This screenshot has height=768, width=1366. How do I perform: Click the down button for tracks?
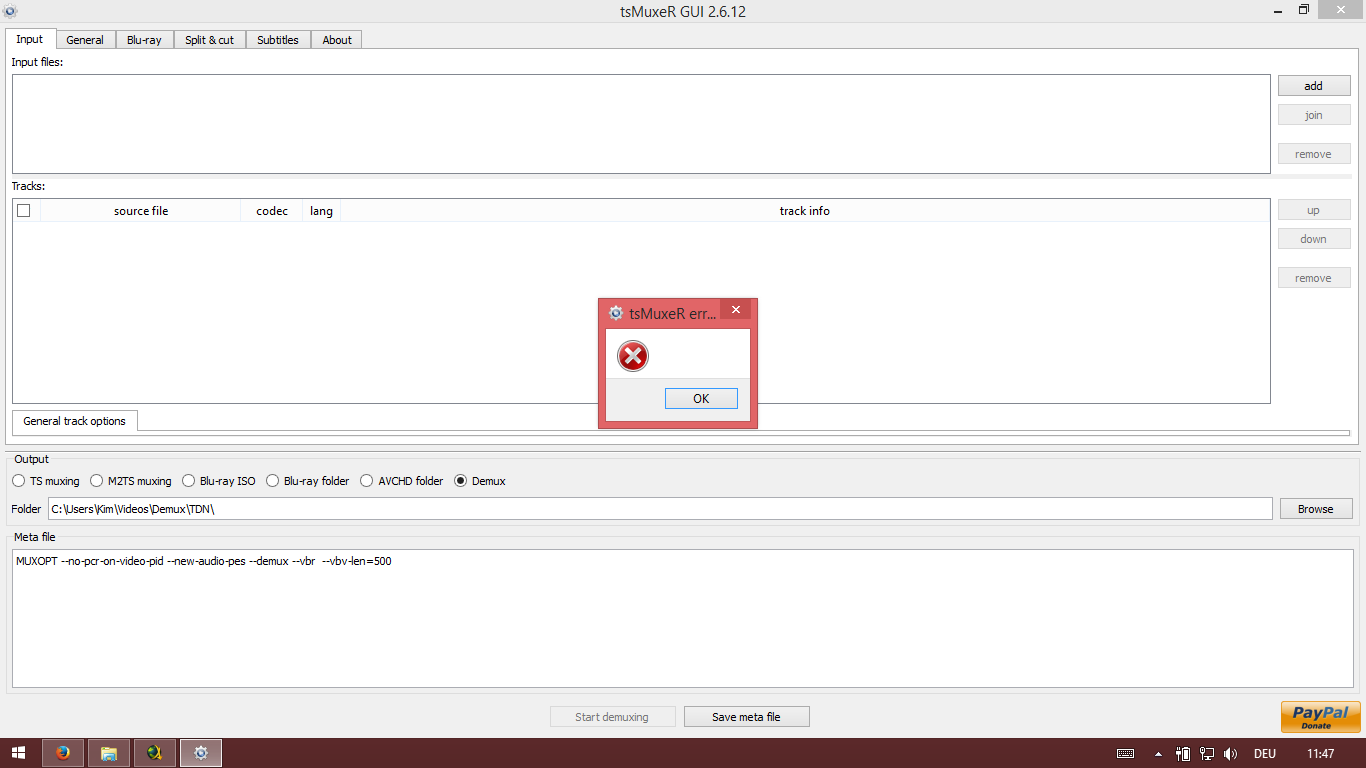click(1314, 239)
